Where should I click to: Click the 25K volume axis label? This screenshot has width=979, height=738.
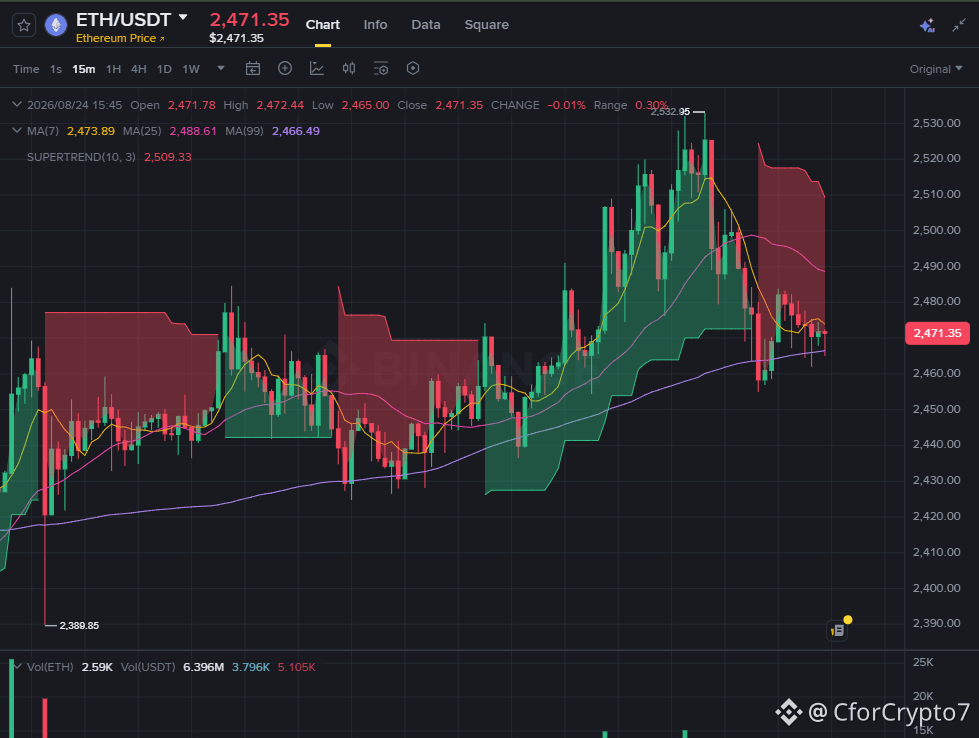pyautogui.click(x=923, y=662)
